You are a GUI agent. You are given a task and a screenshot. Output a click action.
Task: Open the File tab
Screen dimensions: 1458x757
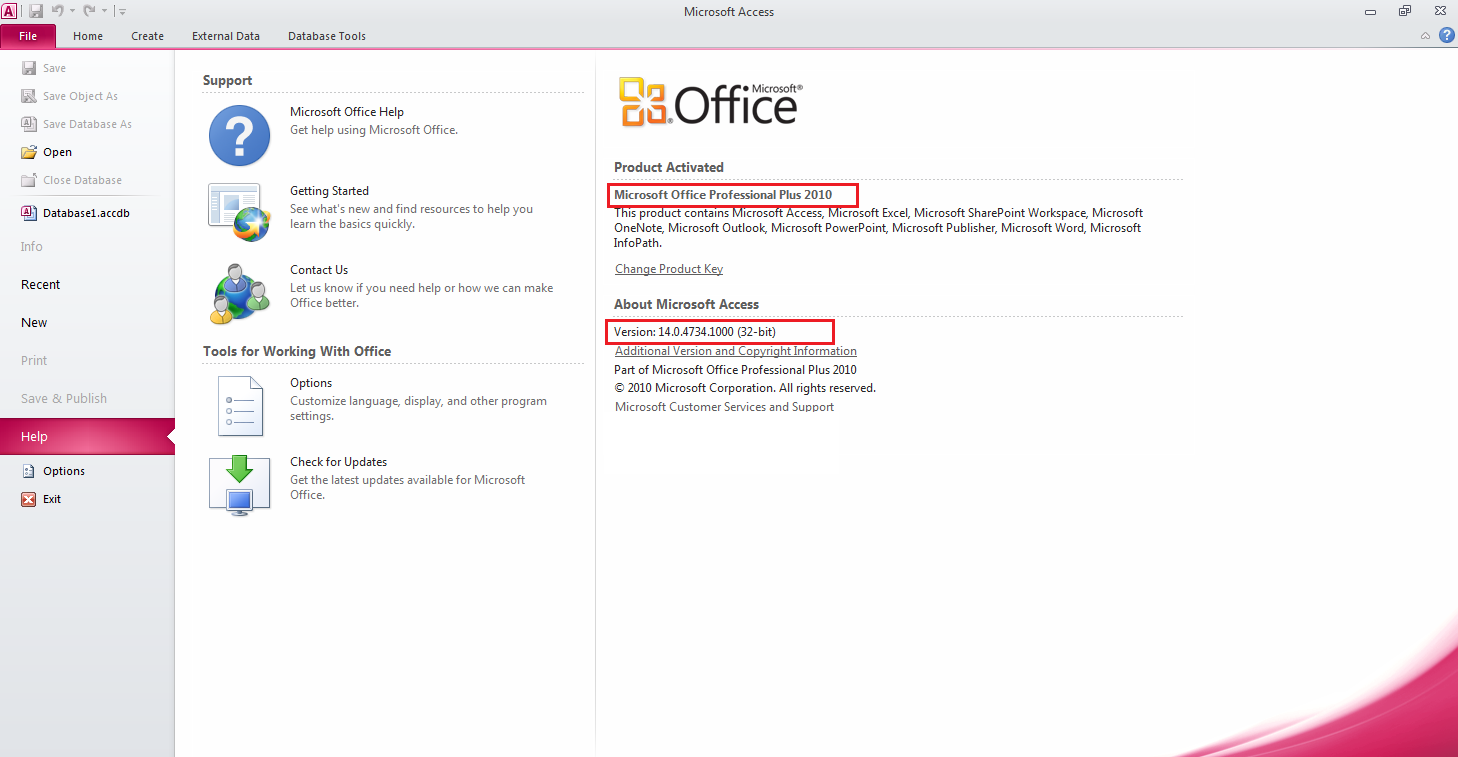[x=28, y=36]
